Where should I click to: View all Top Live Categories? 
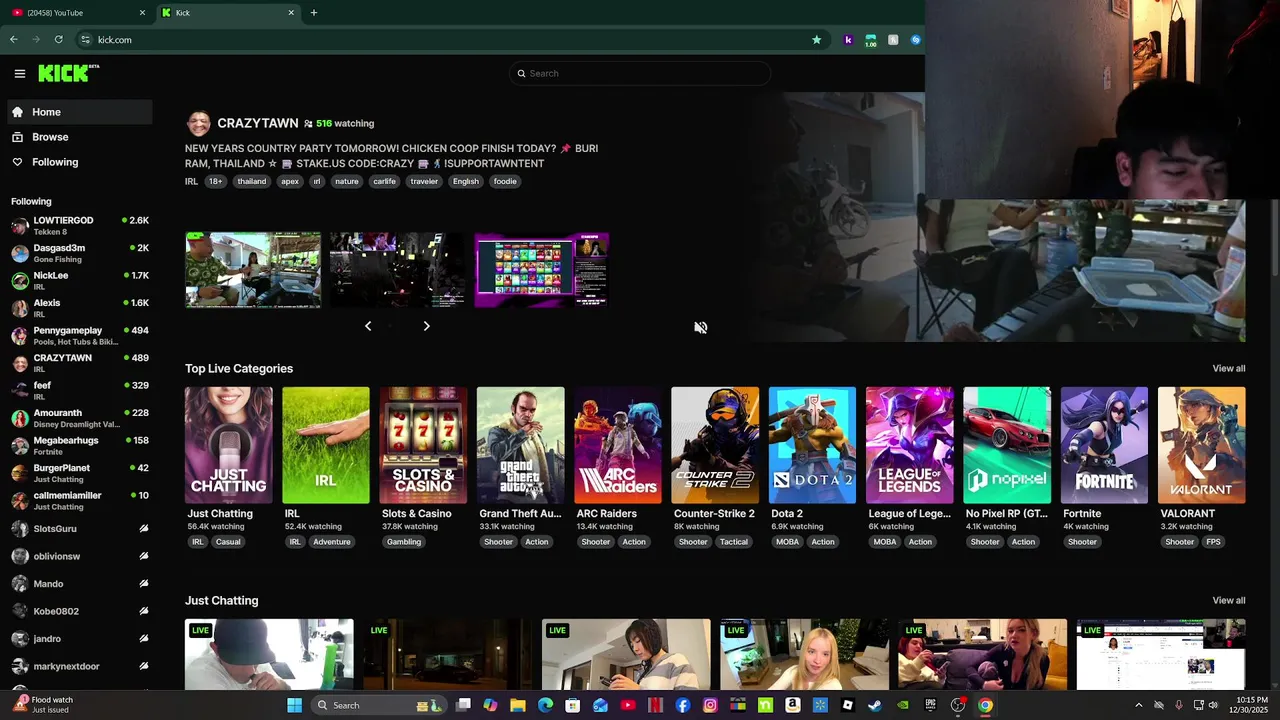1229,369
